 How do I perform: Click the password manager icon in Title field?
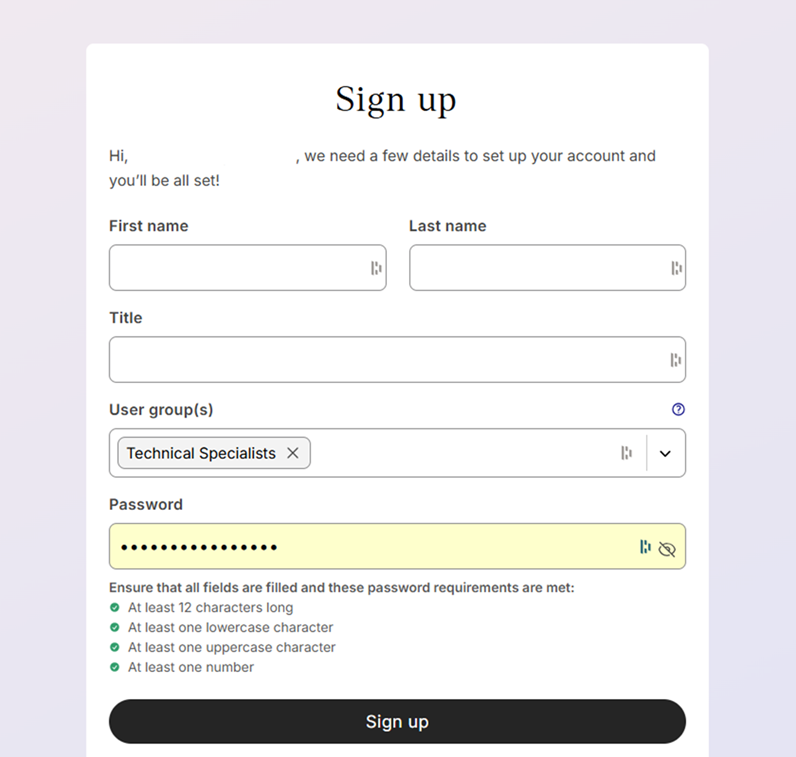[x=676, y=360]
